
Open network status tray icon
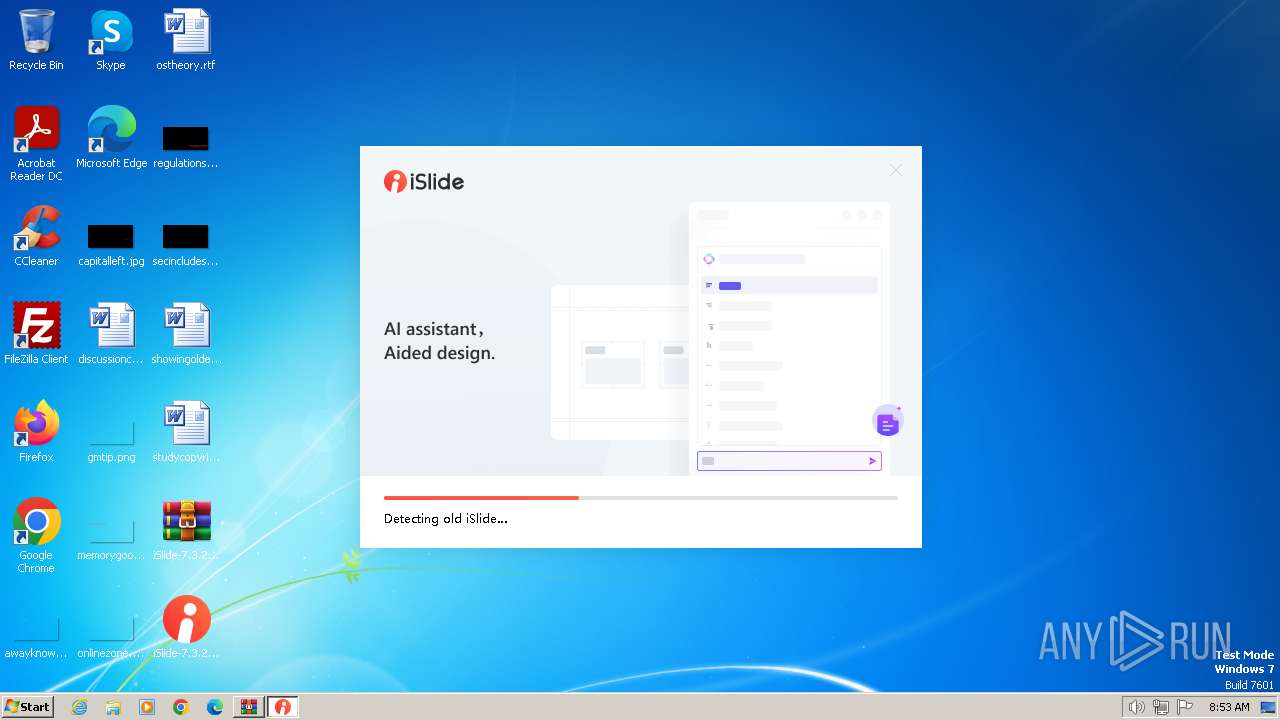pos(1161,707)
